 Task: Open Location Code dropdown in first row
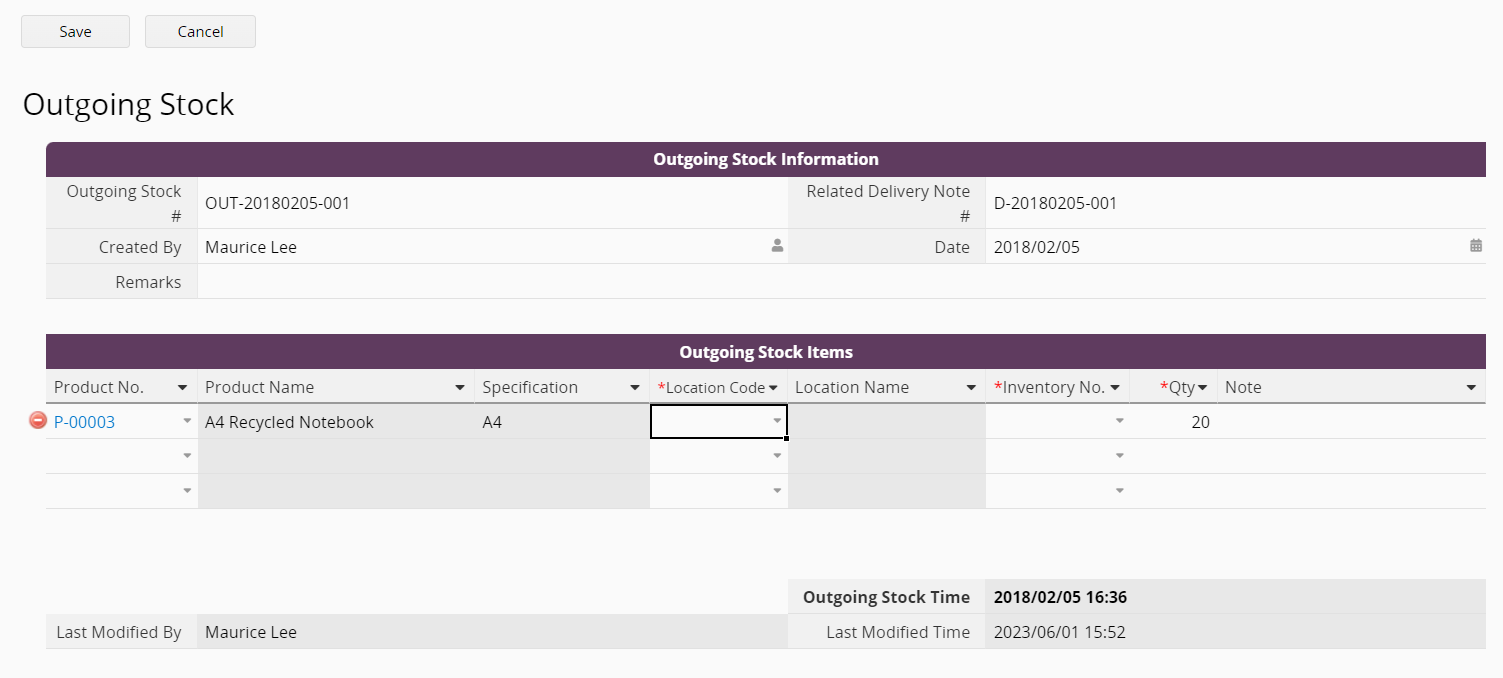point(777,422)
